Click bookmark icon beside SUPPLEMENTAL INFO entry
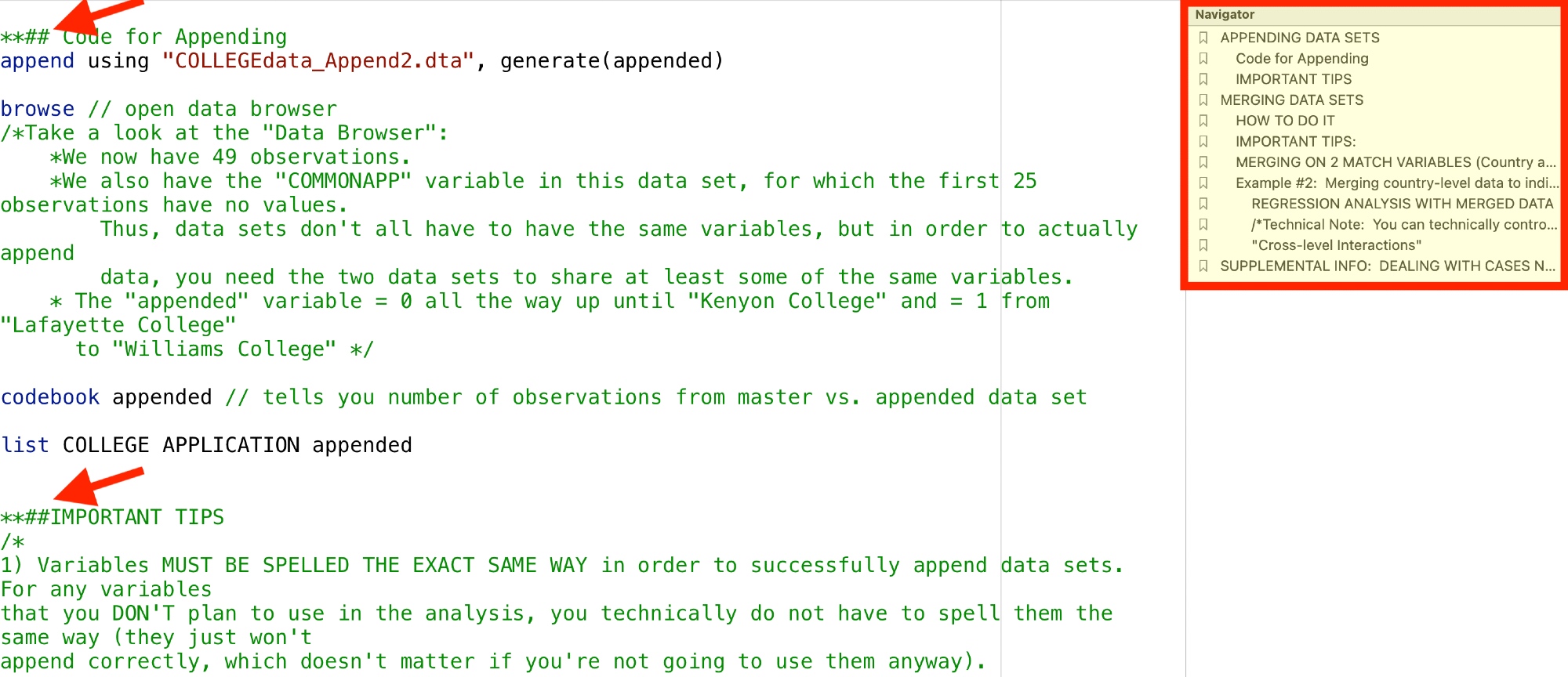 click(1203, 266)
